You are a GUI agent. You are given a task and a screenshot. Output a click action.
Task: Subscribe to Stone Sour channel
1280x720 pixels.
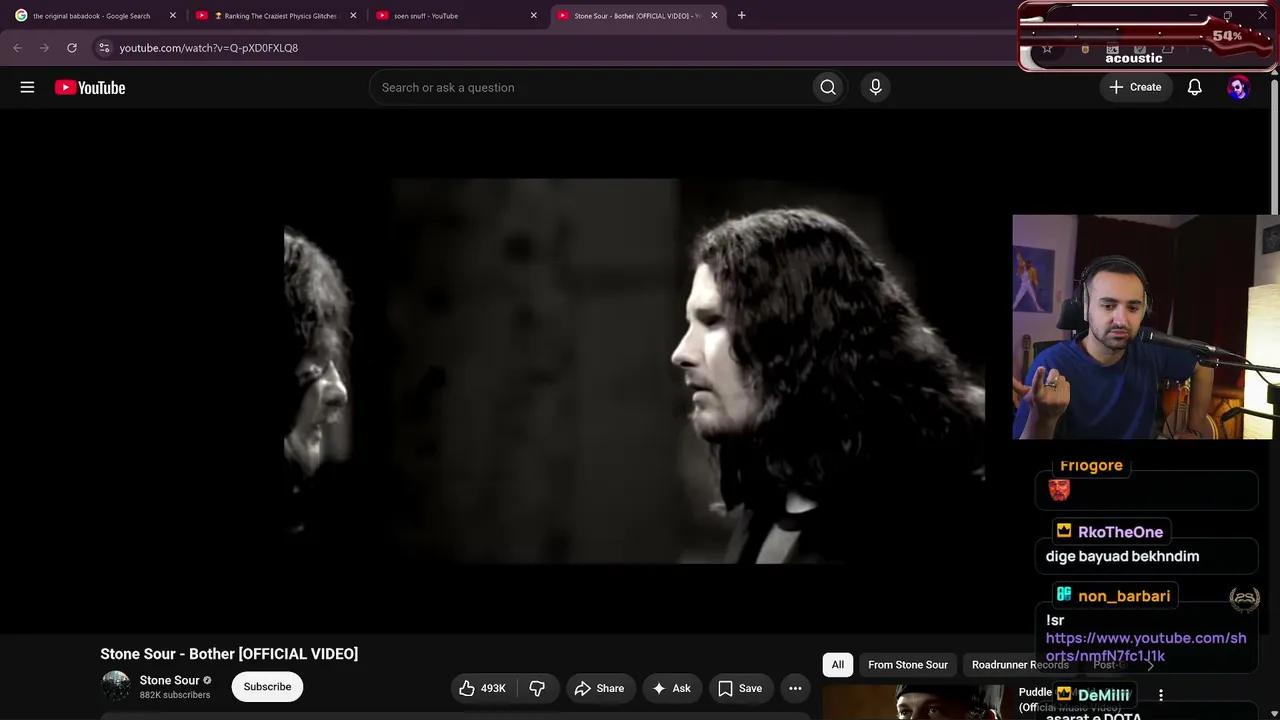[267, 687]
